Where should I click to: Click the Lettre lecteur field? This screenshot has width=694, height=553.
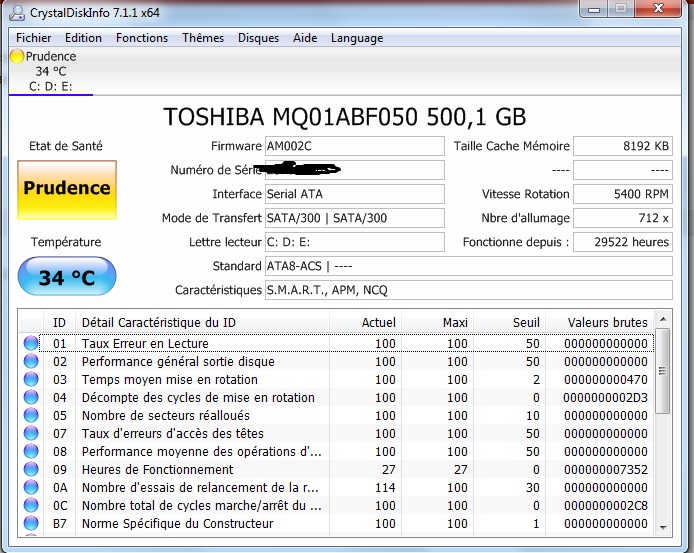click(355, 242)
